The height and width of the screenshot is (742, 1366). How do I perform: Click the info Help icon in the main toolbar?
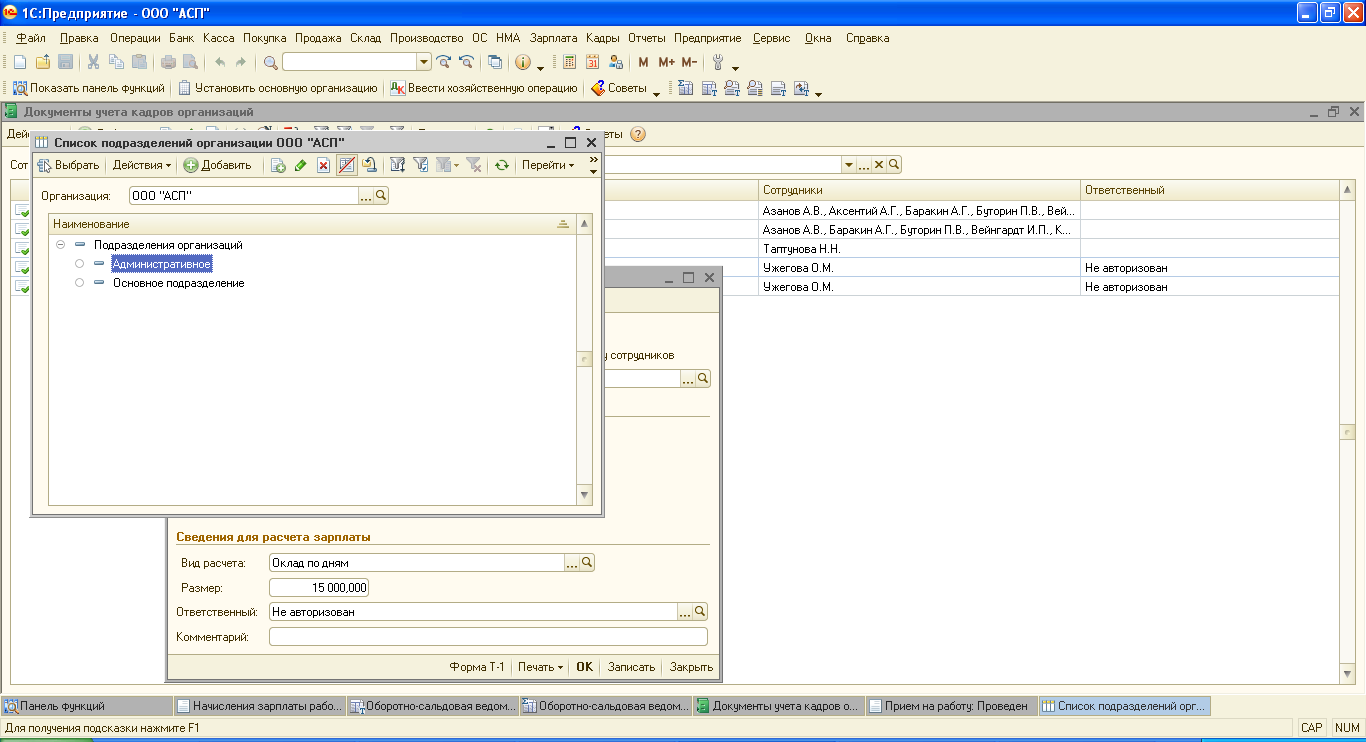tap(523, 62)
